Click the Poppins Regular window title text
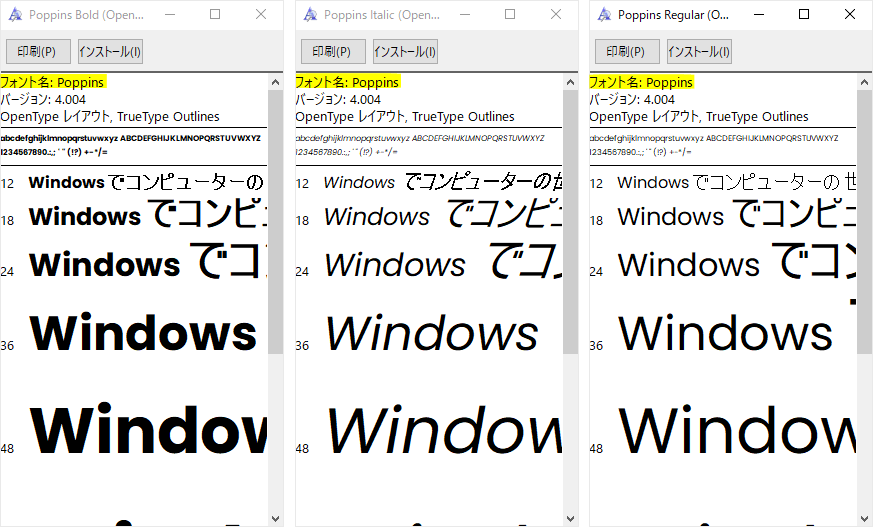The height and width of the screenshot is (527, 873). pyautogui.click(x=673, y=15)
